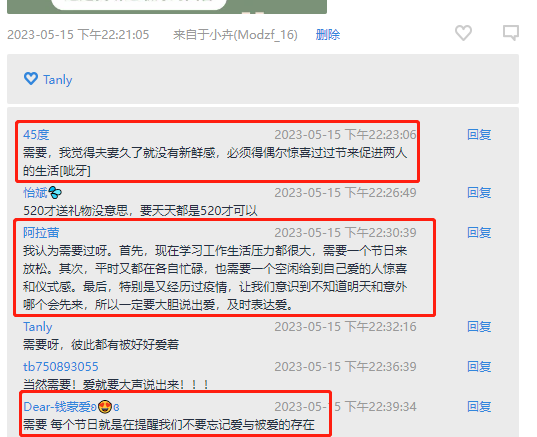This screenshot has height=437, width=537.
Task: Reply to 阿拉蕾's comment
Action: (x=479, y=233)
